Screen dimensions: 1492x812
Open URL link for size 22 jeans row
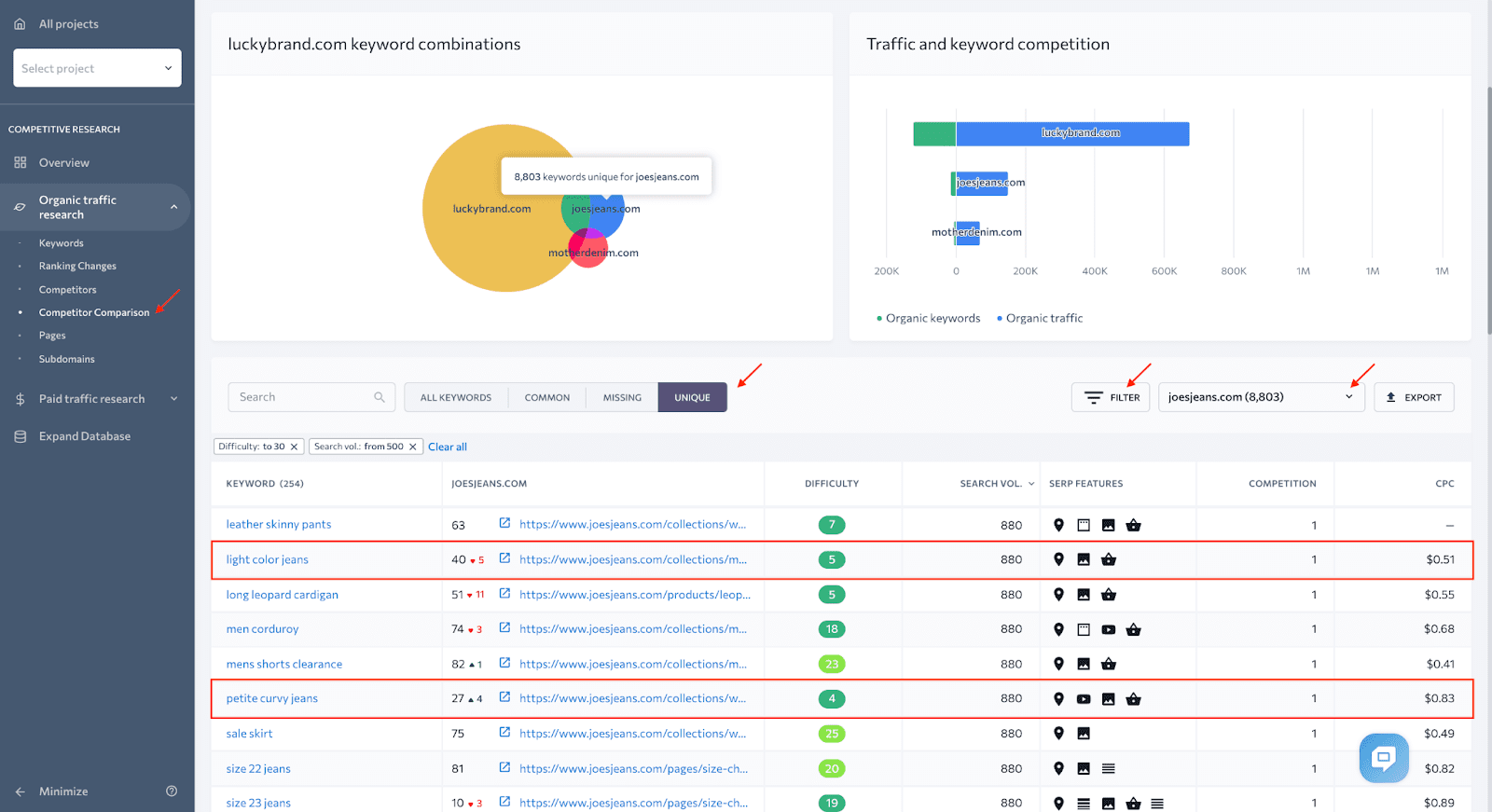point(634,768)
